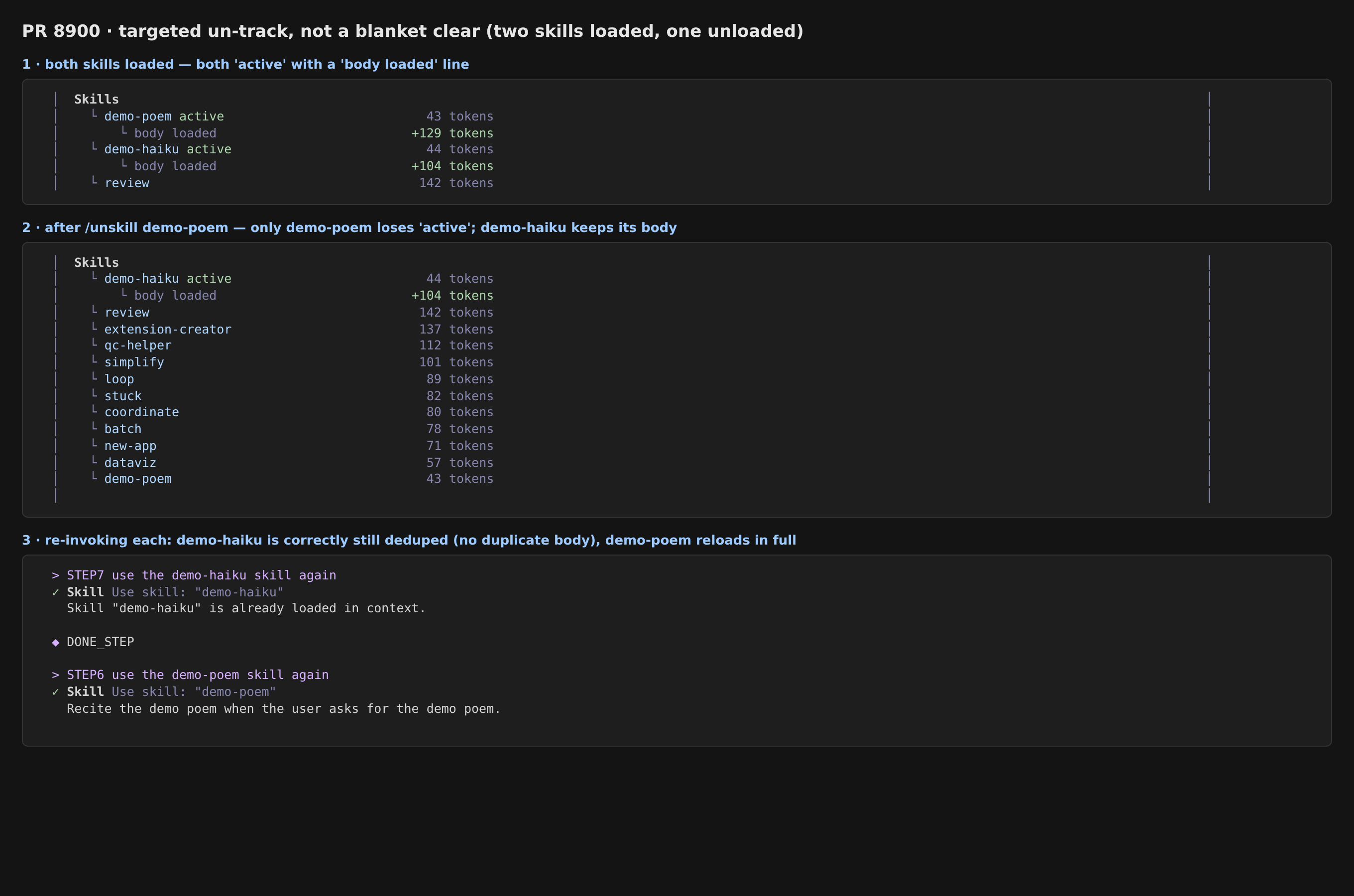Click the "89 tokens" value
This screenshot has width=1354, height=896.
[460, 379]
